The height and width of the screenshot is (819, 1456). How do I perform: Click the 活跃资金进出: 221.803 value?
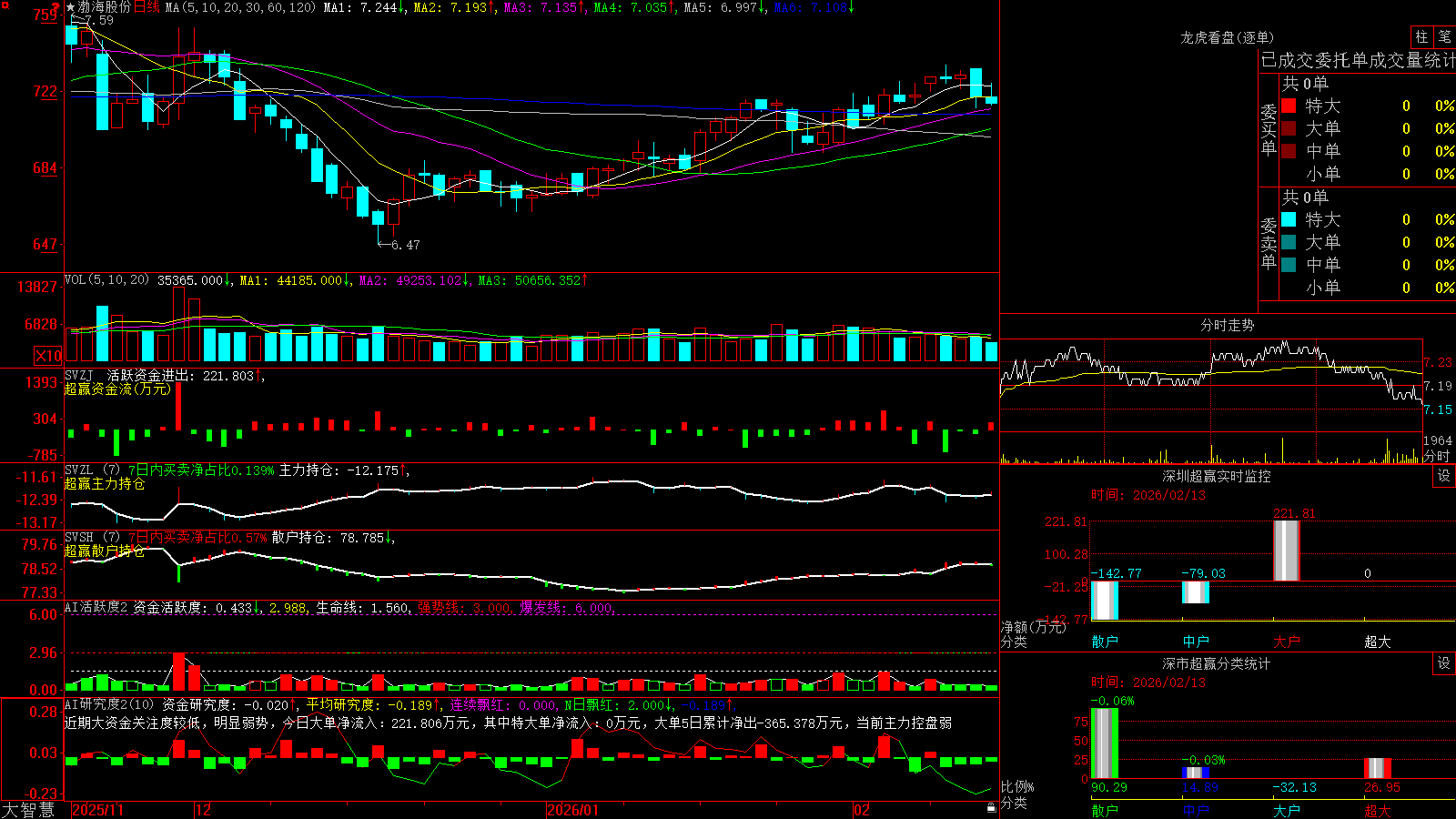(185, 375)
